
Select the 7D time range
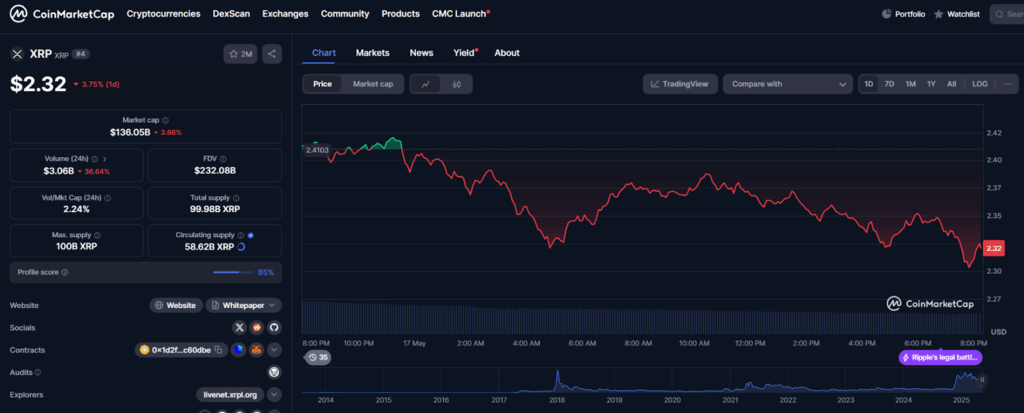tap(889, 84)
